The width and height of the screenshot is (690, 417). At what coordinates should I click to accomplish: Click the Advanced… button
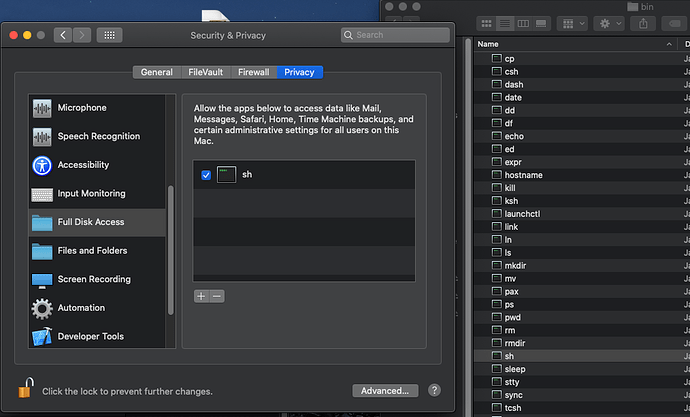coord(385,390)
